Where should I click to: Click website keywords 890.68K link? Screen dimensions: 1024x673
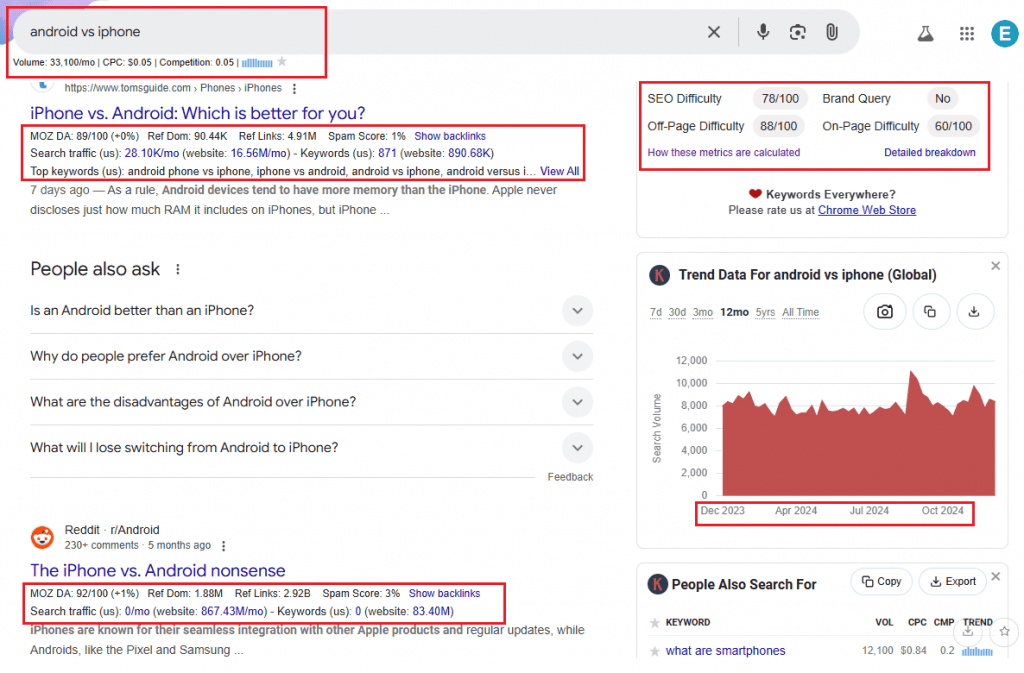(469, 153)
